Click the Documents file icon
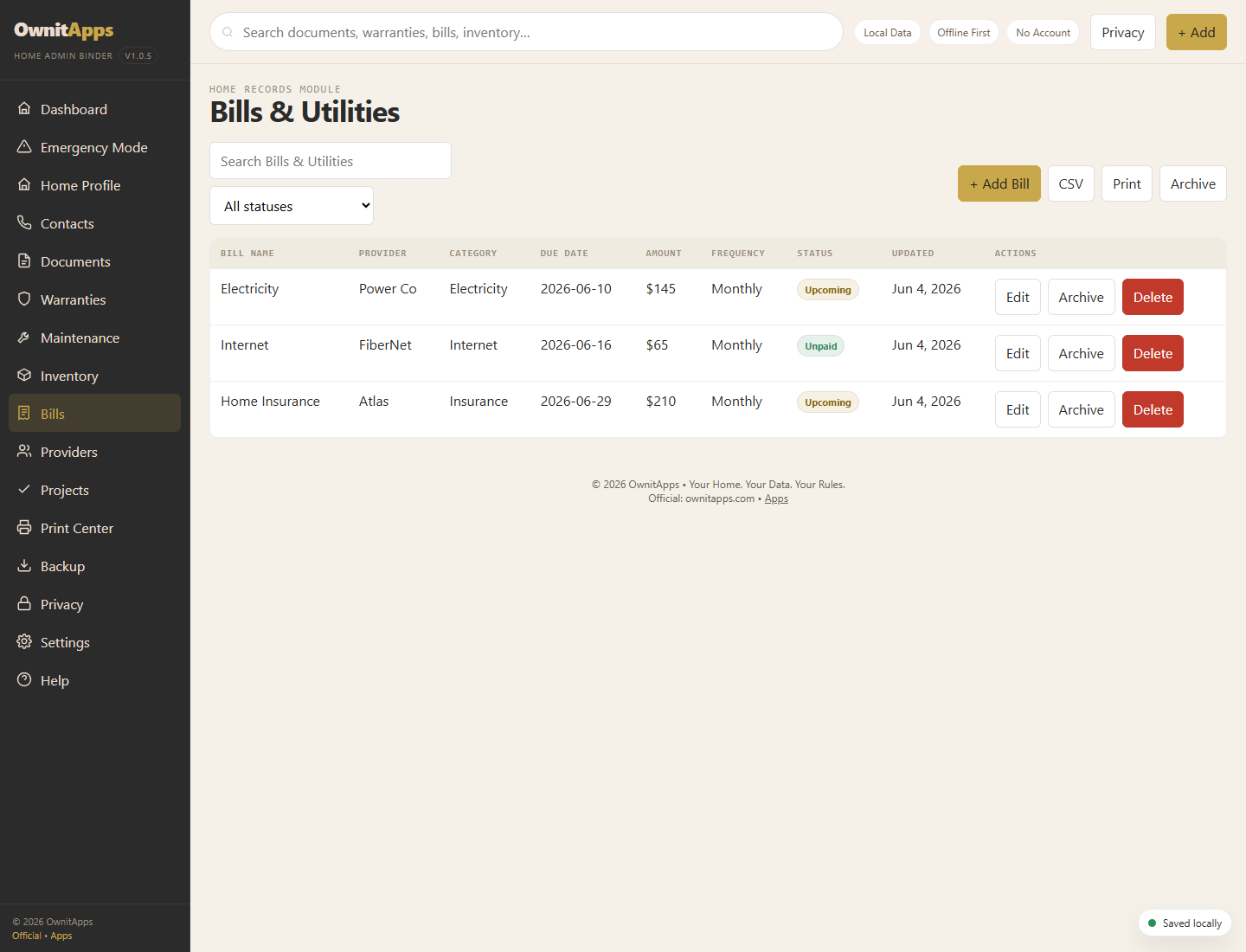Viewport: 1246px width, 952px height. [x=24, y=261]
